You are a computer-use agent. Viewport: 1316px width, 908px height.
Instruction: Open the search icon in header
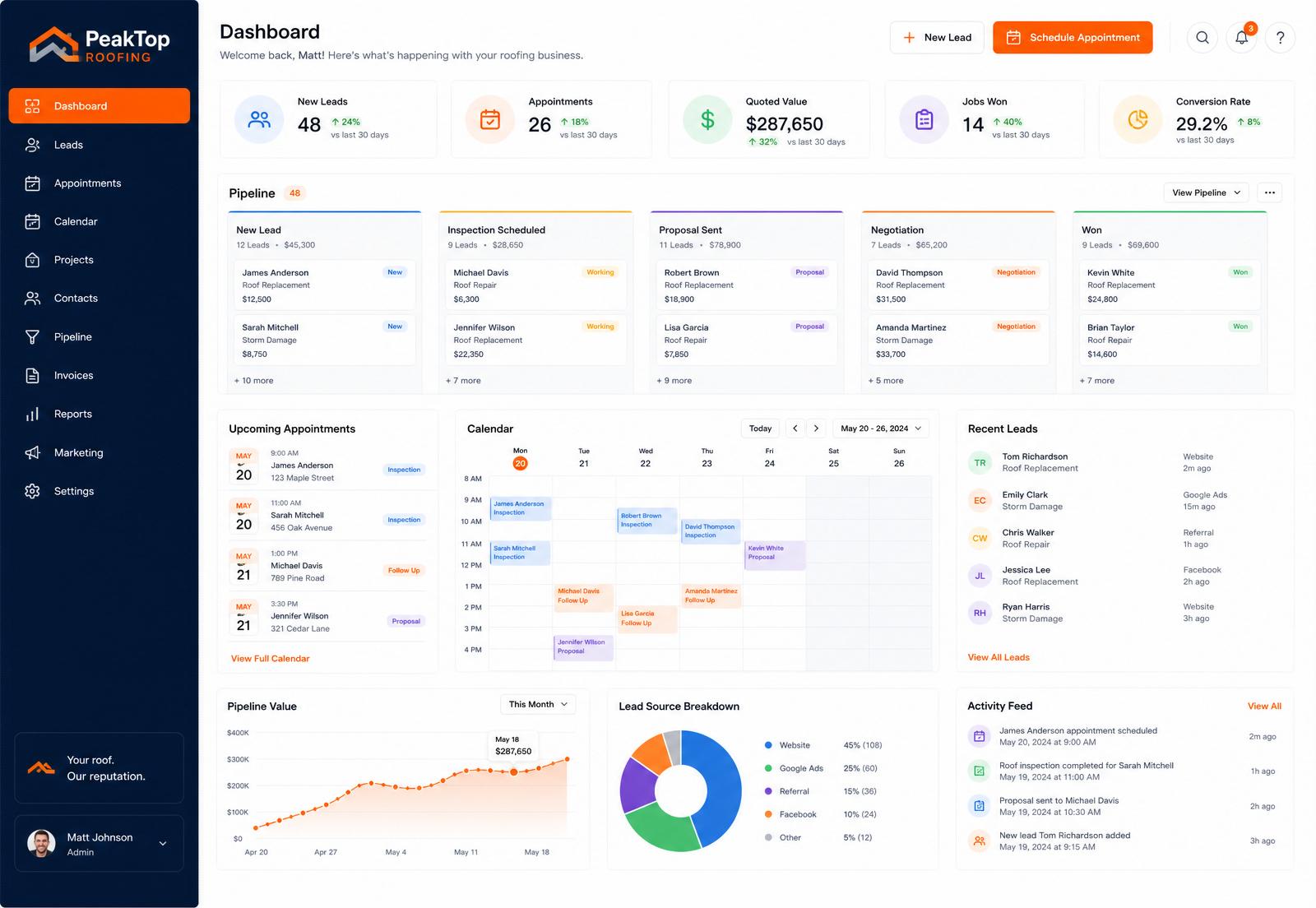point(1202,38)
